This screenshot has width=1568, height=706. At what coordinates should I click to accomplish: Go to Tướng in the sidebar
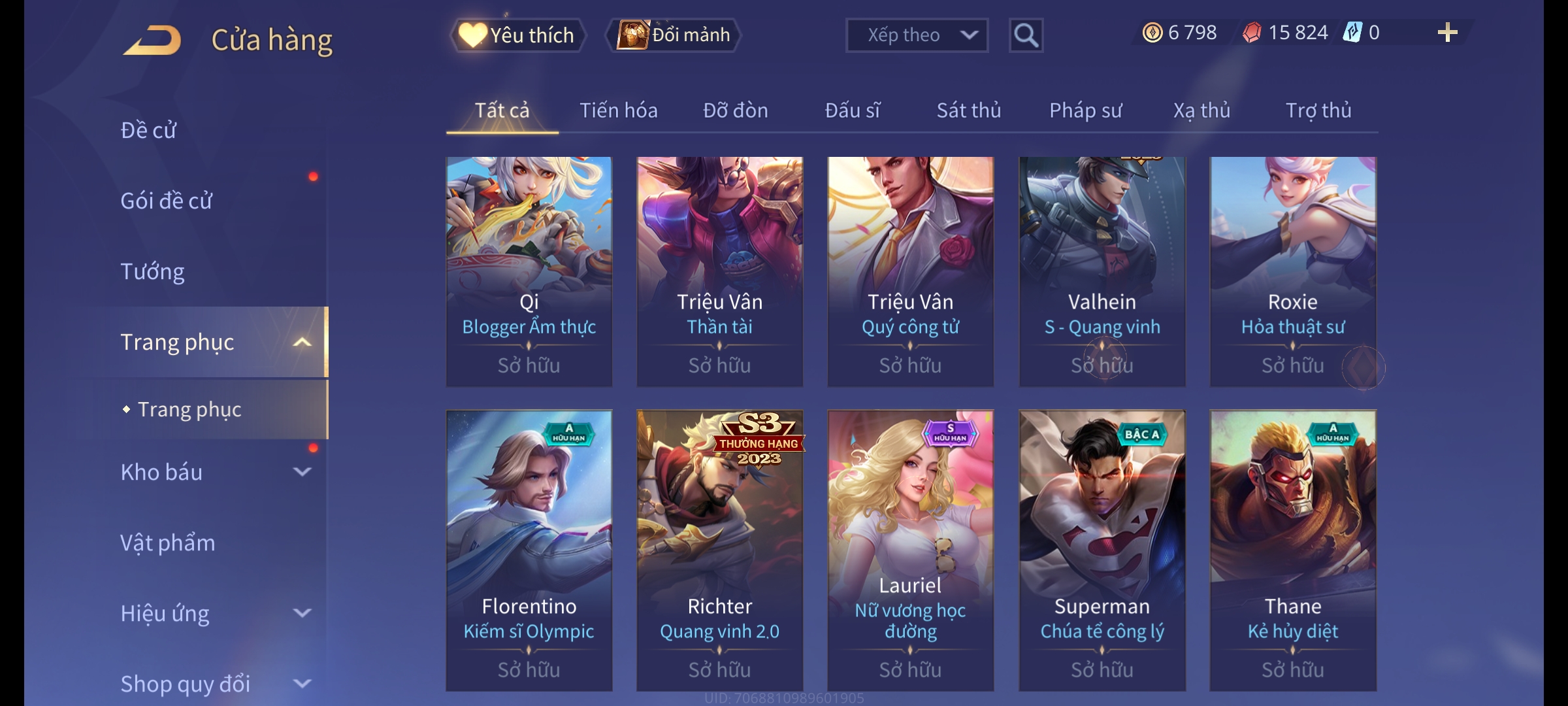tap(152, 271)
